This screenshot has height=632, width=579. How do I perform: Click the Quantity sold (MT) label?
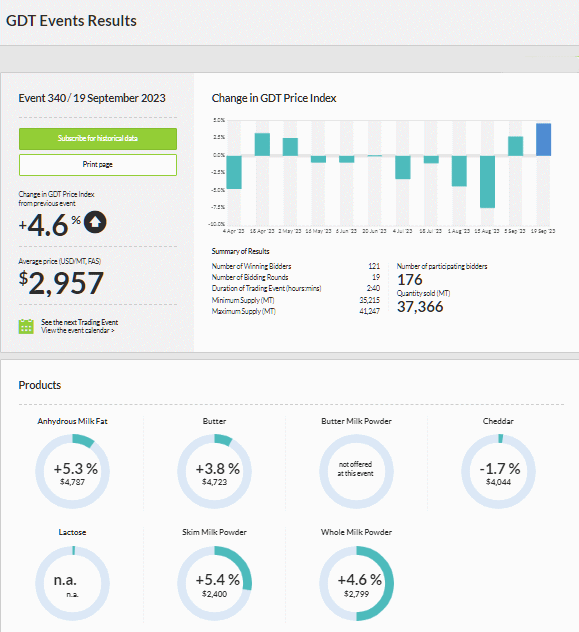click(x=423, y=293)
